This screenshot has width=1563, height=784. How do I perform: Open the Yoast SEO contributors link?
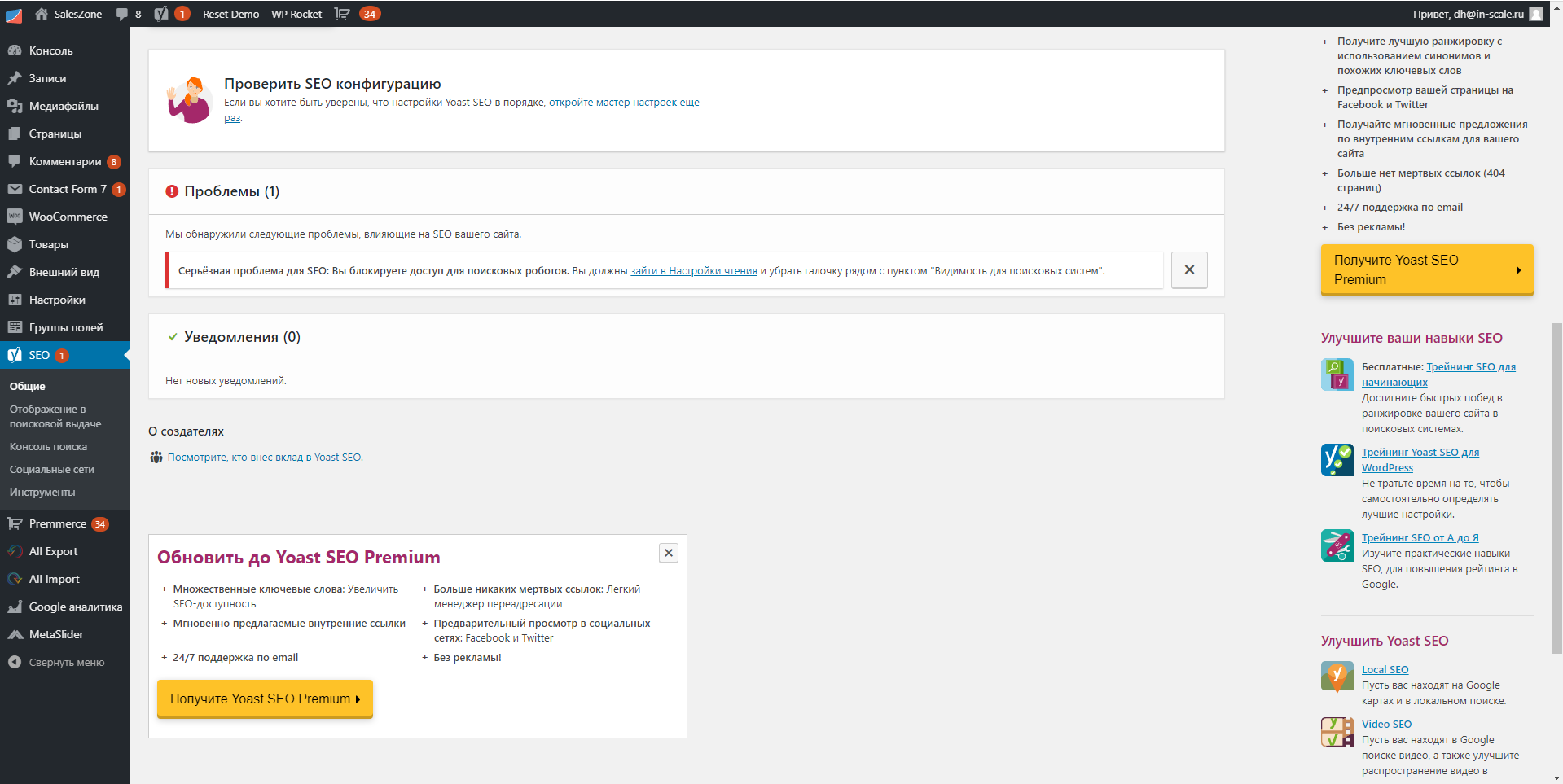[x=266, y=457]
